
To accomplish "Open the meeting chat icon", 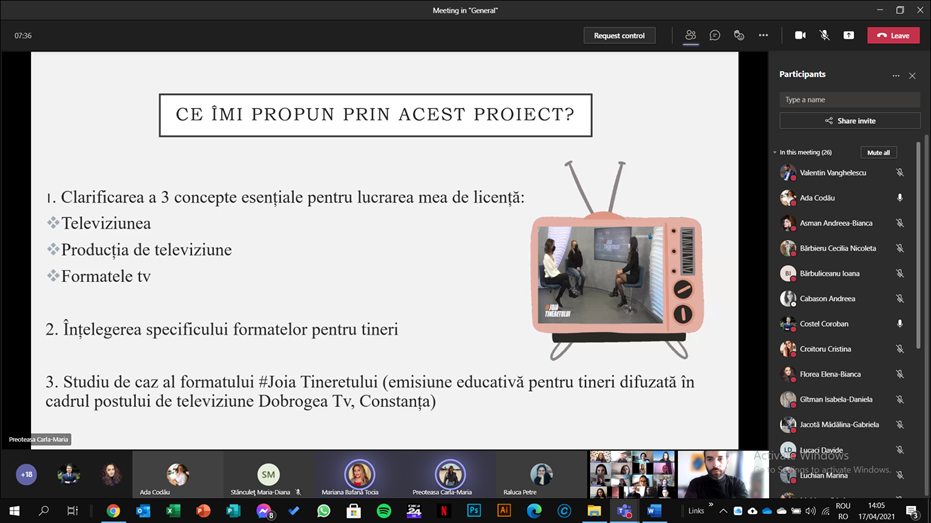I will tap(715, 35).
